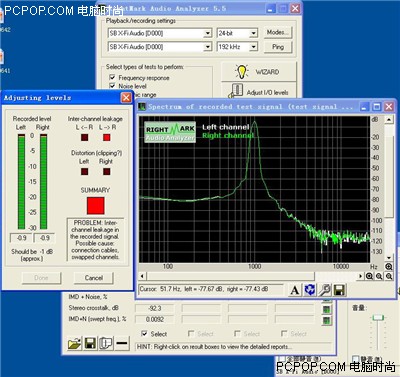This screenshot has height=377, width=400.
Task: Click the blue refresh arrows icon in the spectrum window
Action: coord(310,290)
